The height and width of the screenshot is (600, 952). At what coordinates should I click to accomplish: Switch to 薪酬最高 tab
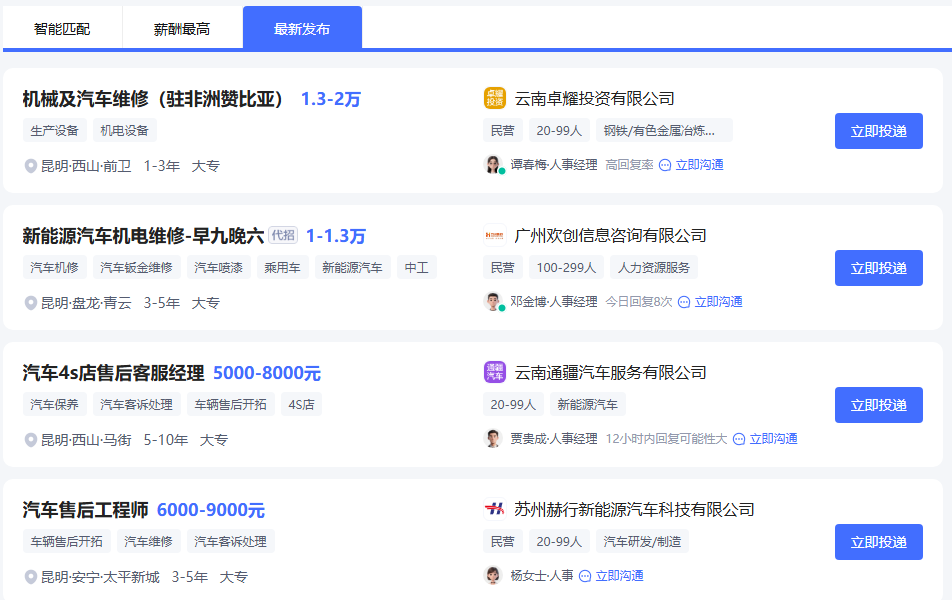[x=182, y=29]
